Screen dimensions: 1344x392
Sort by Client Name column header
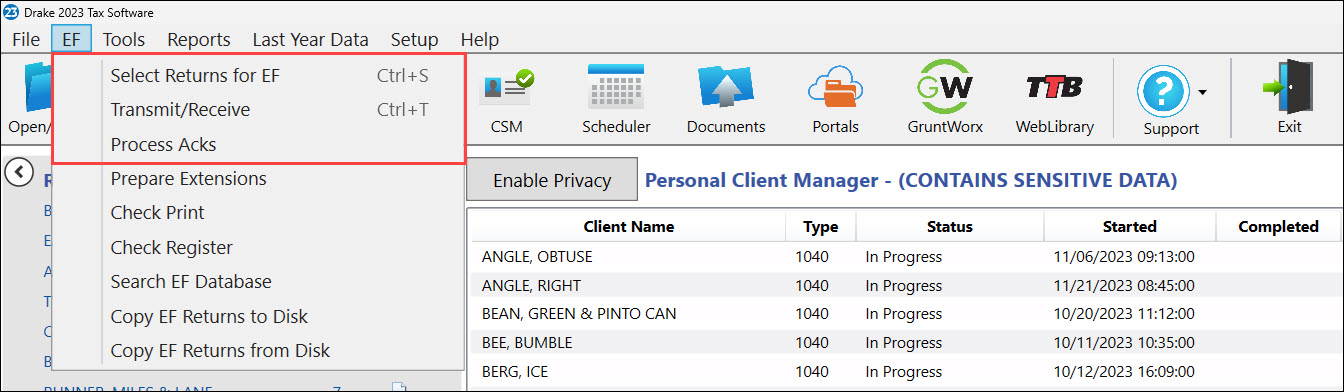pos(629,226)
